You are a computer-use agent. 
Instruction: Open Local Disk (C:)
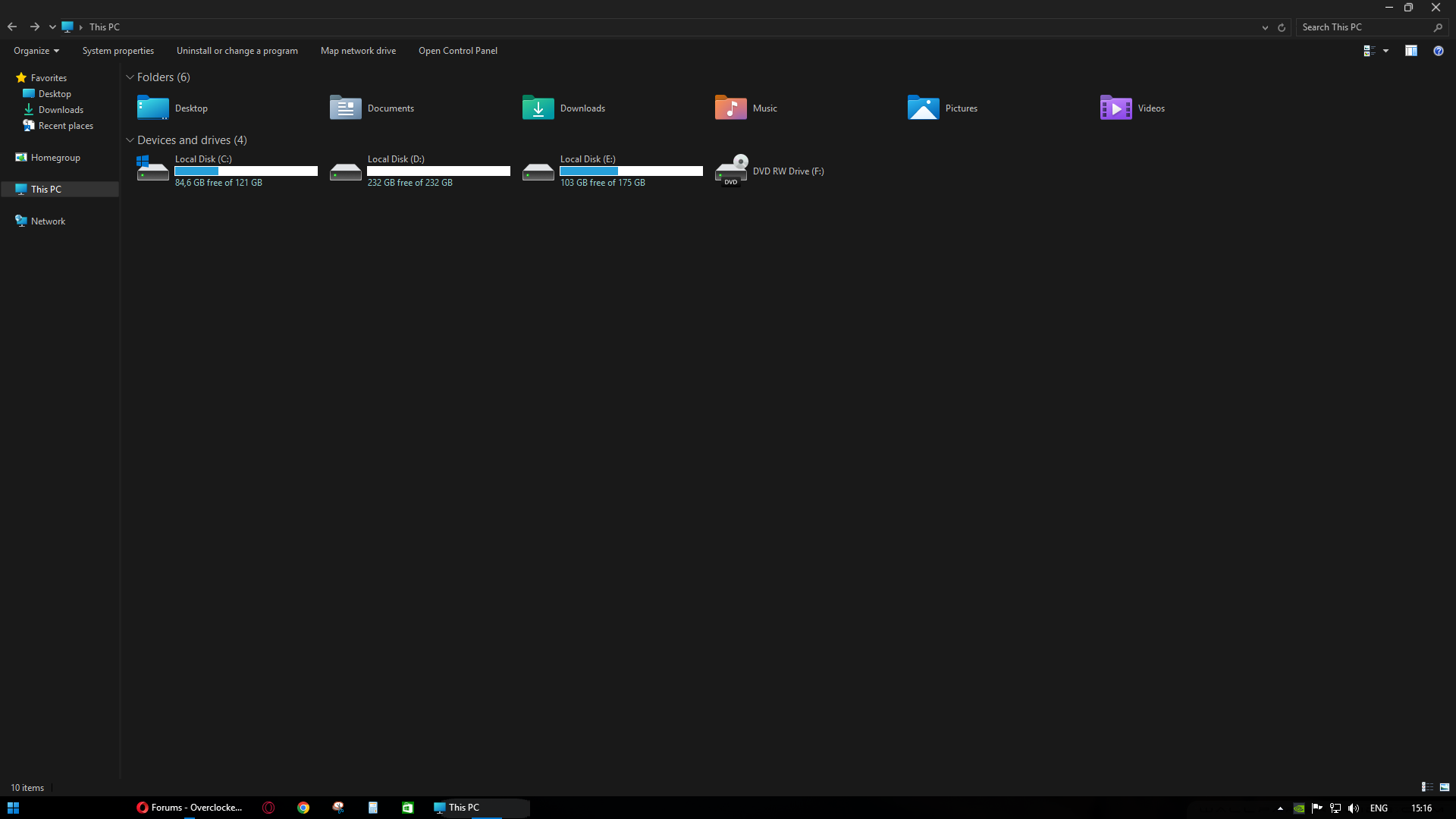tap(202, 158)
